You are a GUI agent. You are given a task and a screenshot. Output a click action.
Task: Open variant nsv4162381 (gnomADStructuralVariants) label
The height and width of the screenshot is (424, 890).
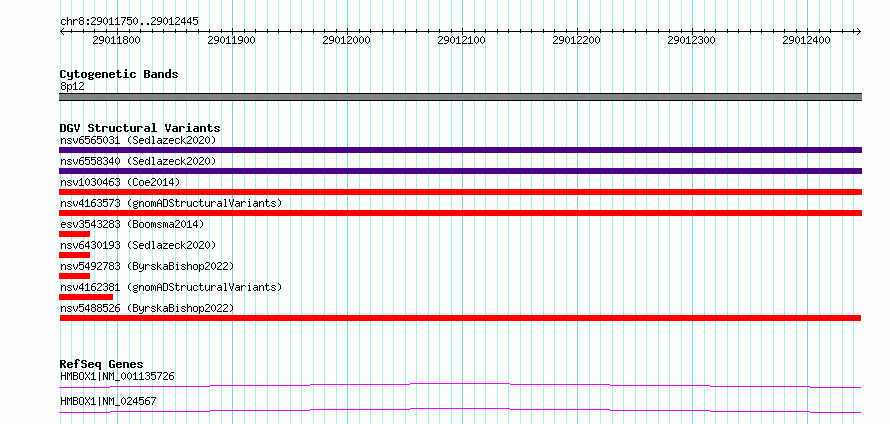point(171,287)
